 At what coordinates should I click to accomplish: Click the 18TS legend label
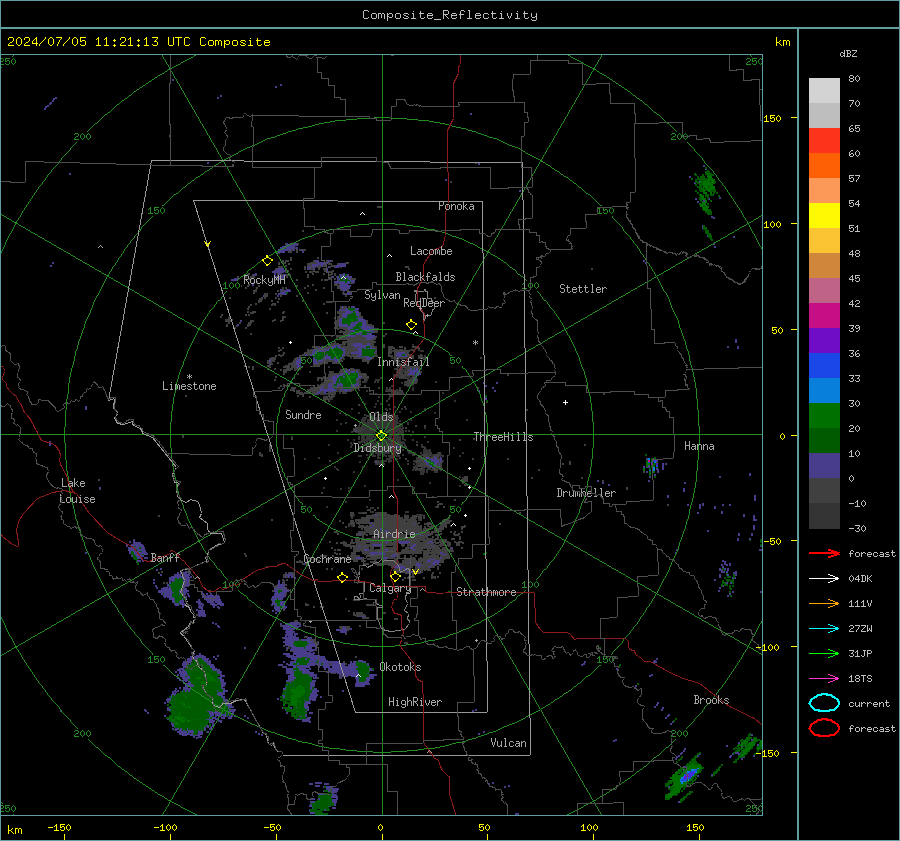860,679
